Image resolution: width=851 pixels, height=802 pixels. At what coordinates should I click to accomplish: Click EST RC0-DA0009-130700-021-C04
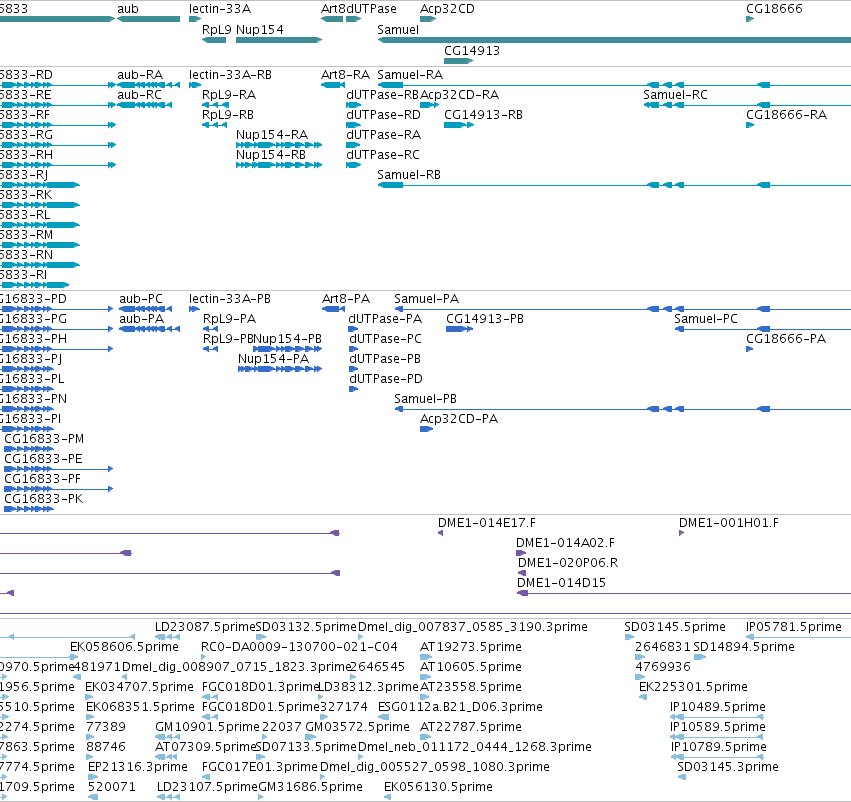click(x=299, y=647)
